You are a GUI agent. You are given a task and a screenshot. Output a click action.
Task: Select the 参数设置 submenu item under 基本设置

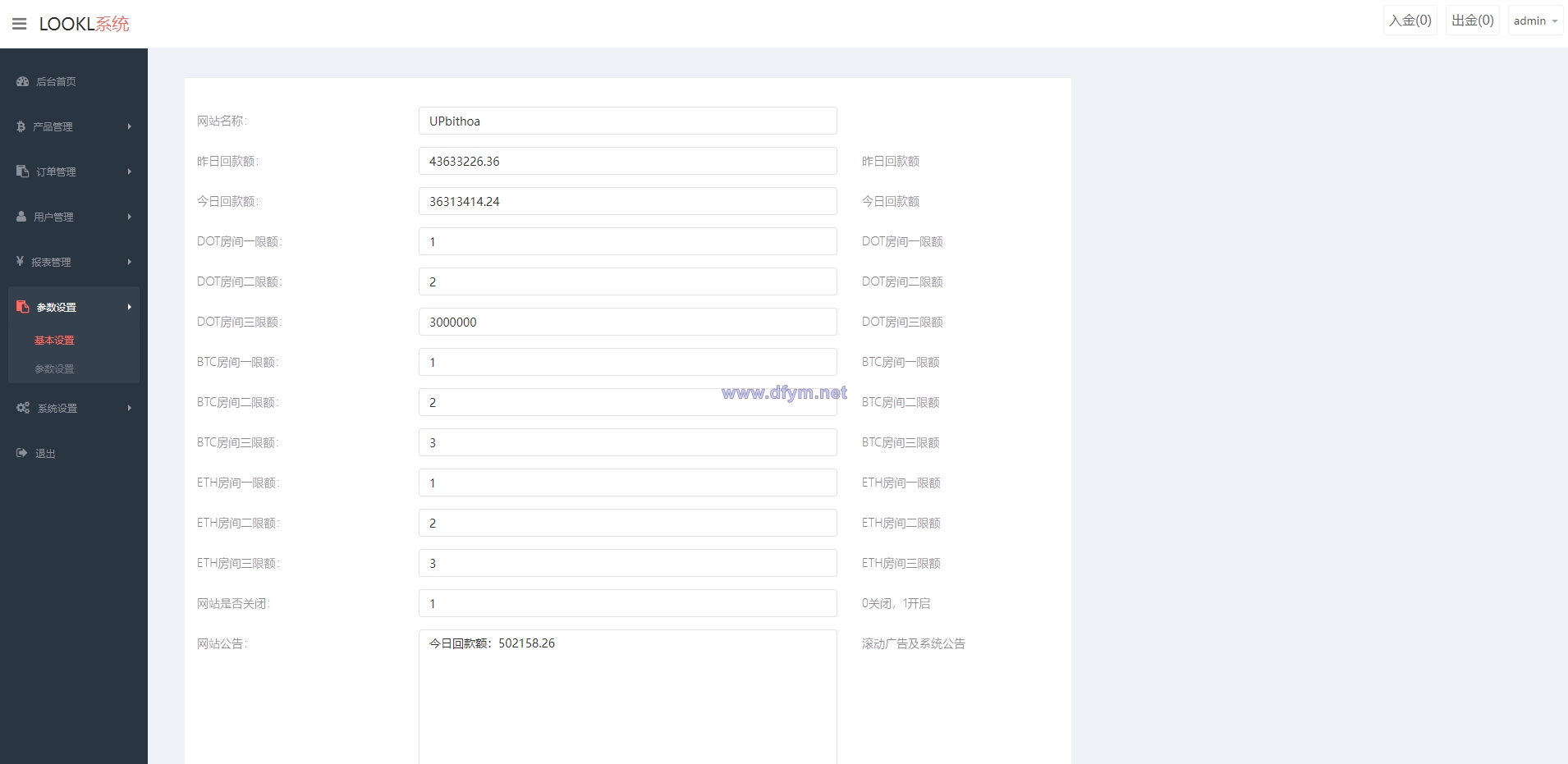54,368
